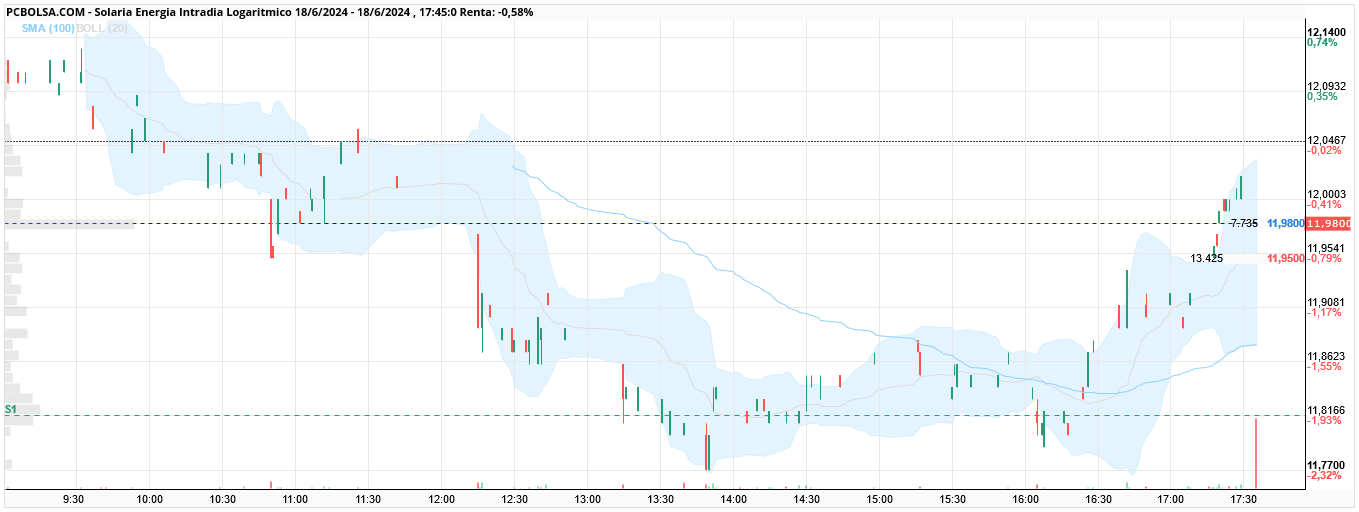Select the 12,0467 price axis label

[1326, 140]
